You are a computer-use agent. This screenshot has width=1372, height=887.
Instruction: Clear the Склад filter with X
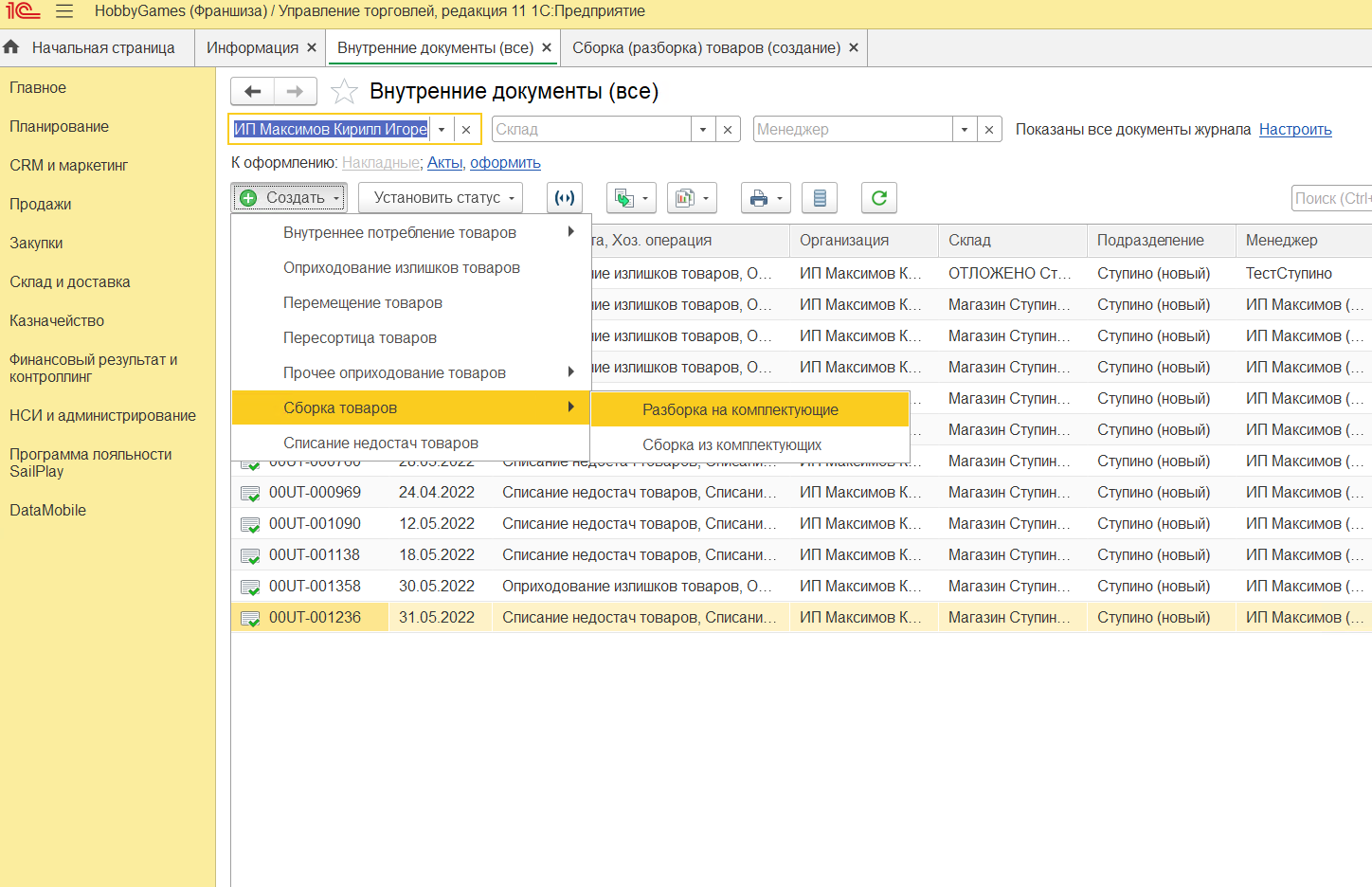pyautogui.click(x=728, y=130)
